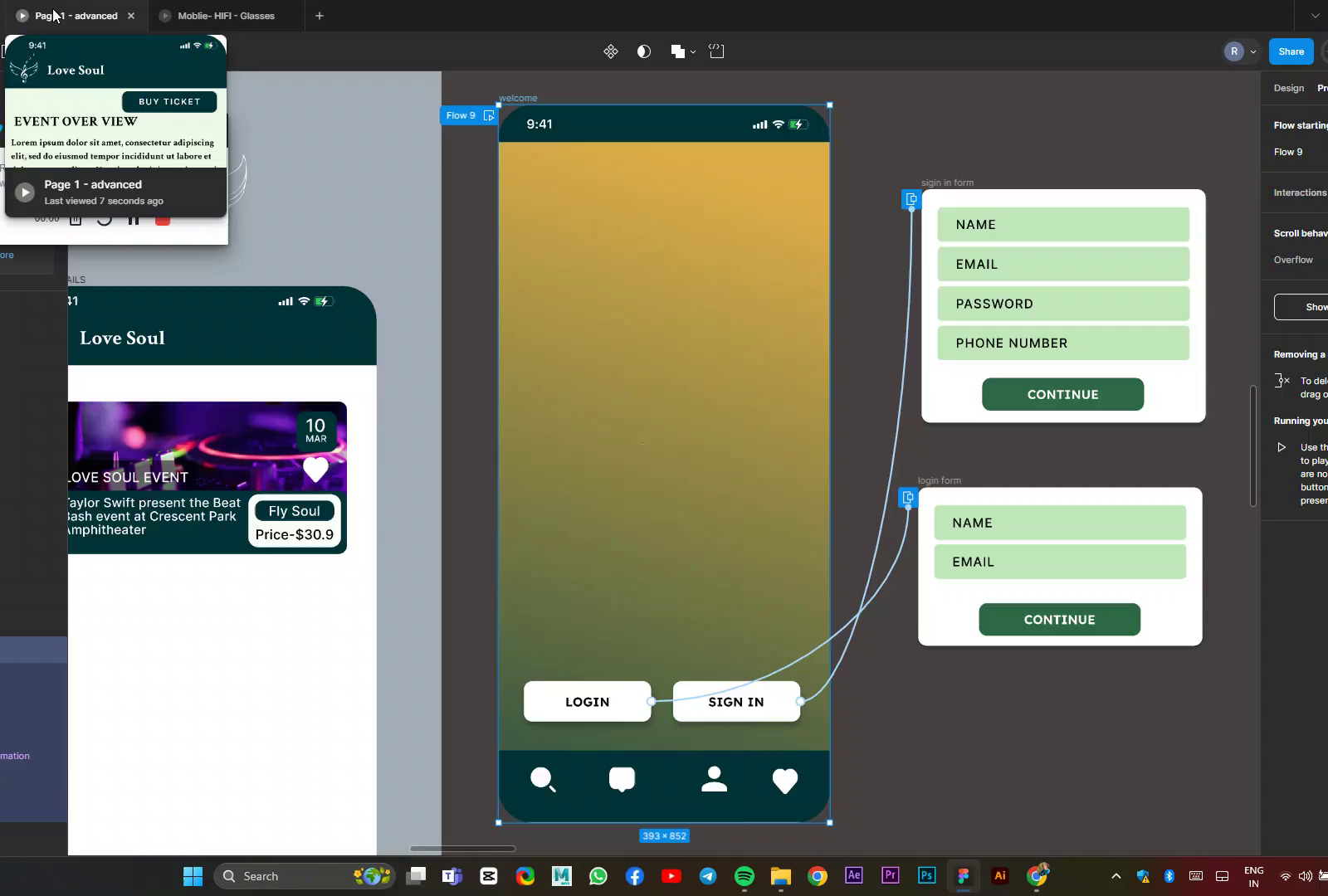Select the search magnifier icon in mockup
The height and width of the screenshot is (896, 1328).
tap(543, 780)
